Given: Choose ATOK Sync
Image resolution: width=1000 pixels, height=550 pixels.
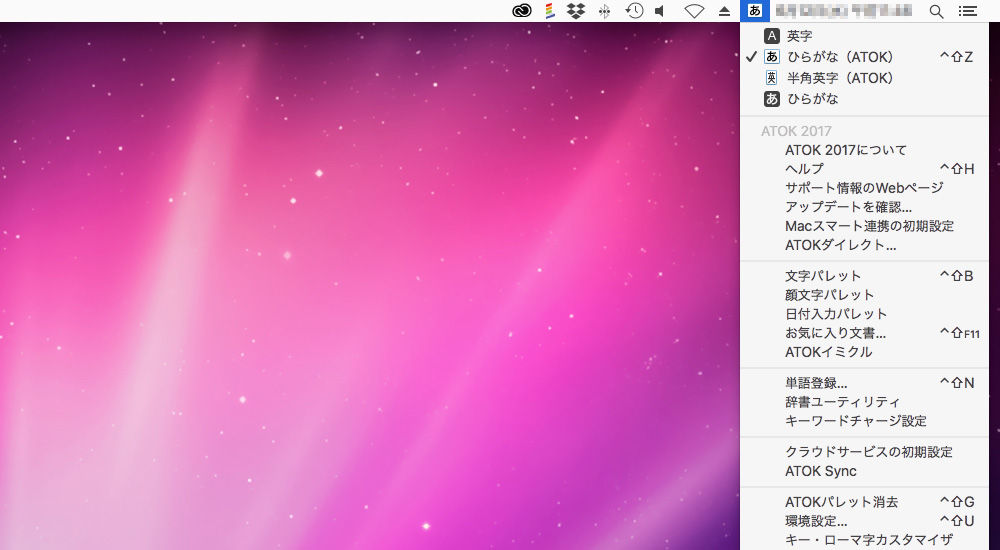Looking at the screenshot, I should click(x=864, y=472).
